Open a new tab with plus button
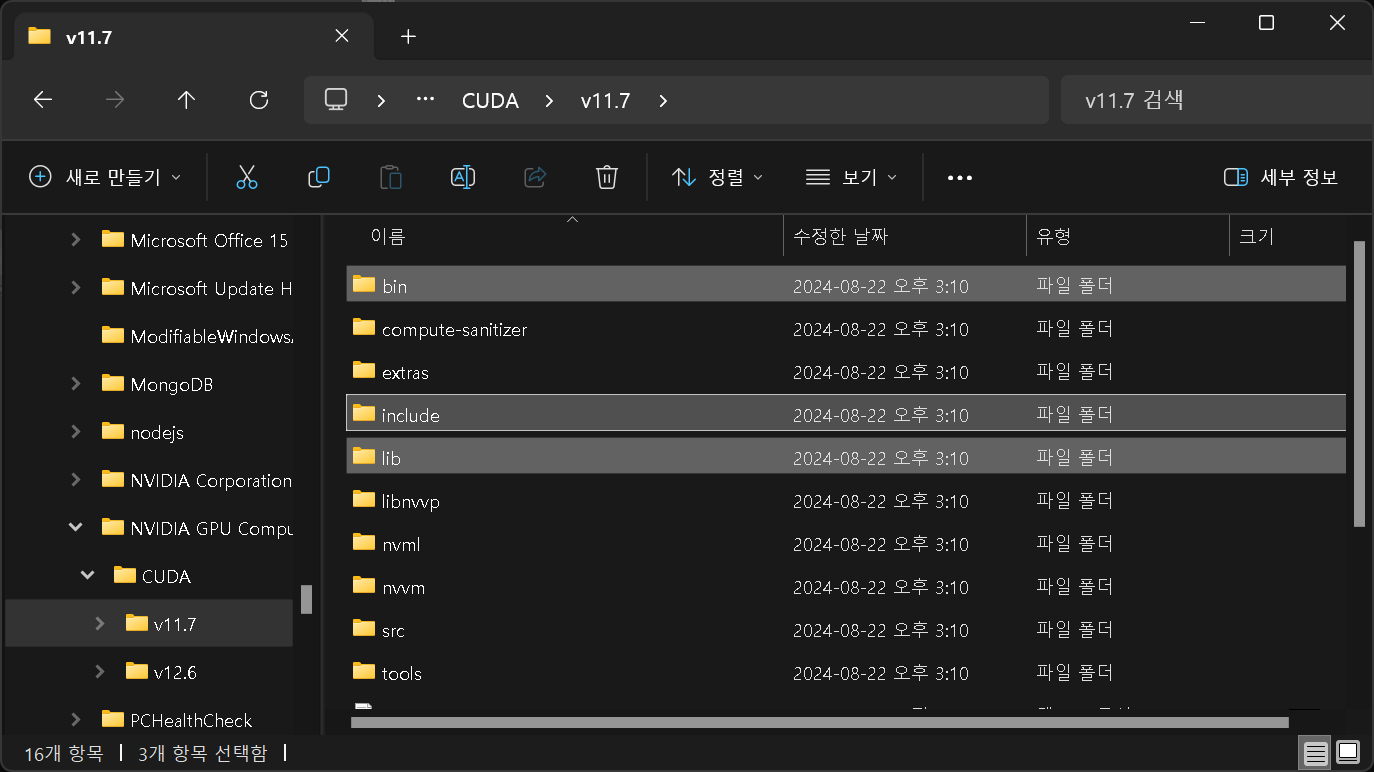The image size is (1374, 772). pyautogui.click(x=407, y=36)
